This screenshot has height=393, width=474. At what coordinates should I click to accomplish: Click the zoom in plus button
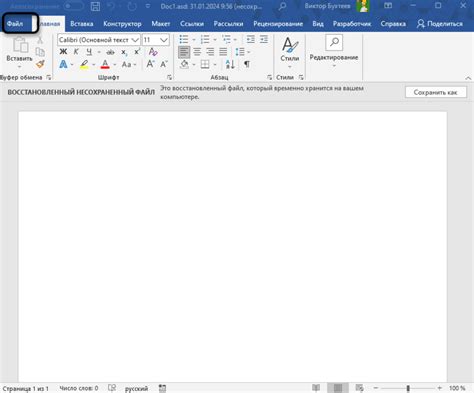[x=440, y=388]
